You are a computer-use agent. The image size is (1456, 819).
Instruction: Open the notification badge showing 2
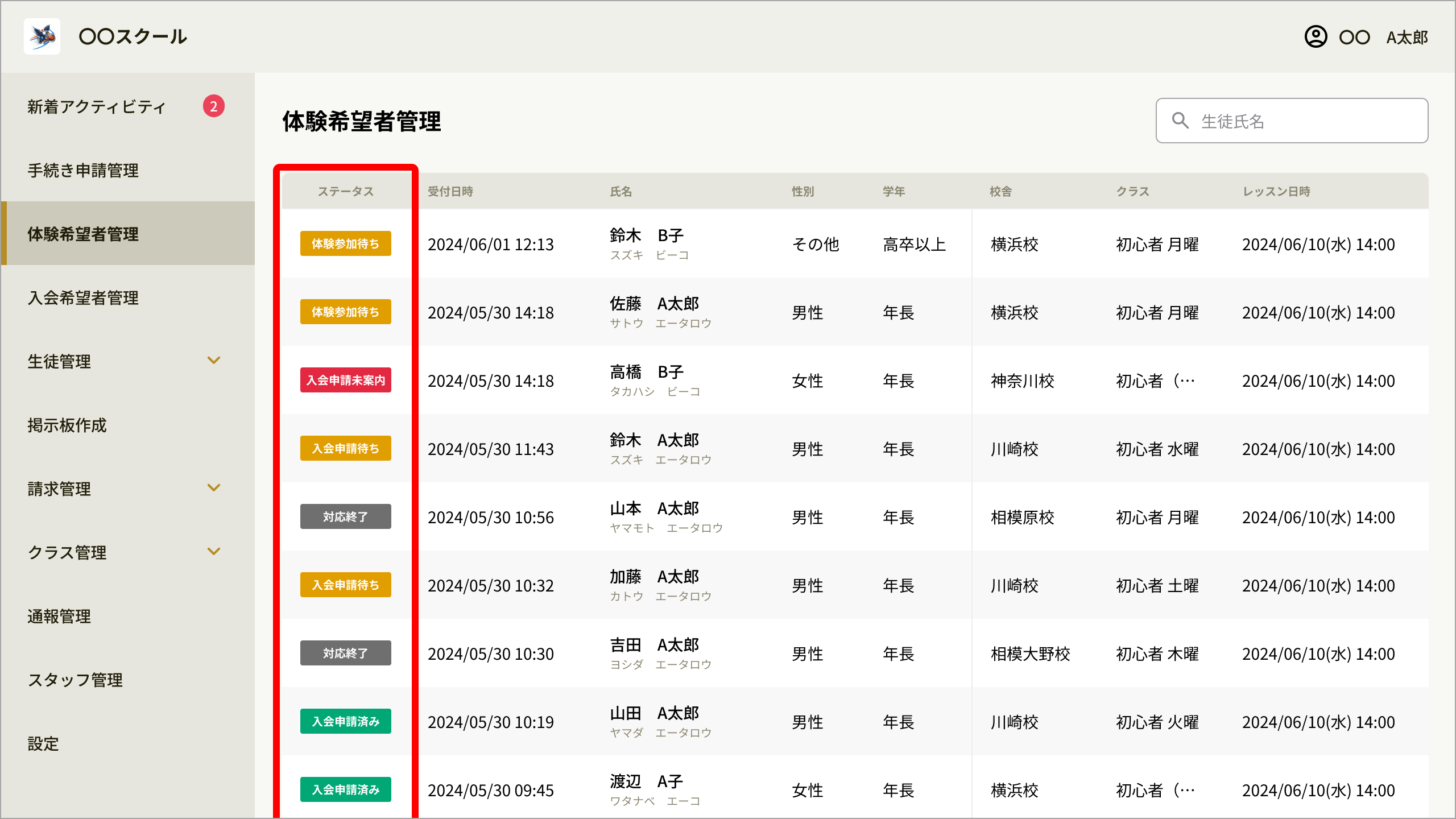pos(213,106)
